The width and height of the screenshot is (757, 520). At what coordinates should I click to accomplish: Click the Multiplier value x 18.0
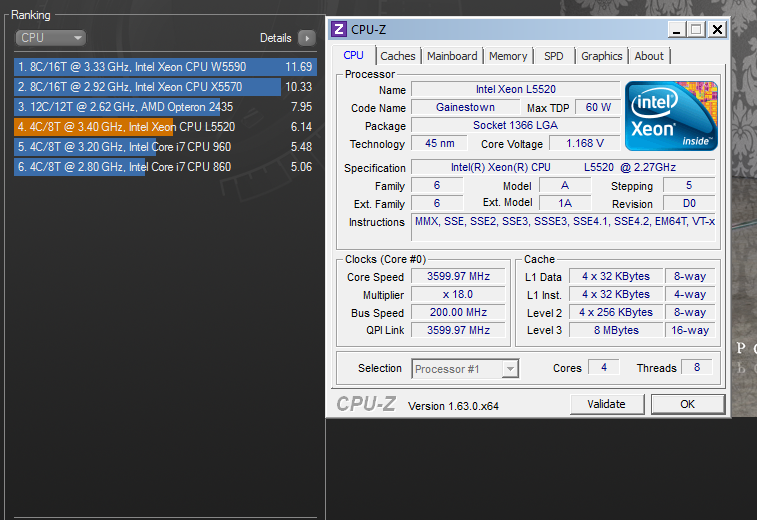(x=458, y=295)
